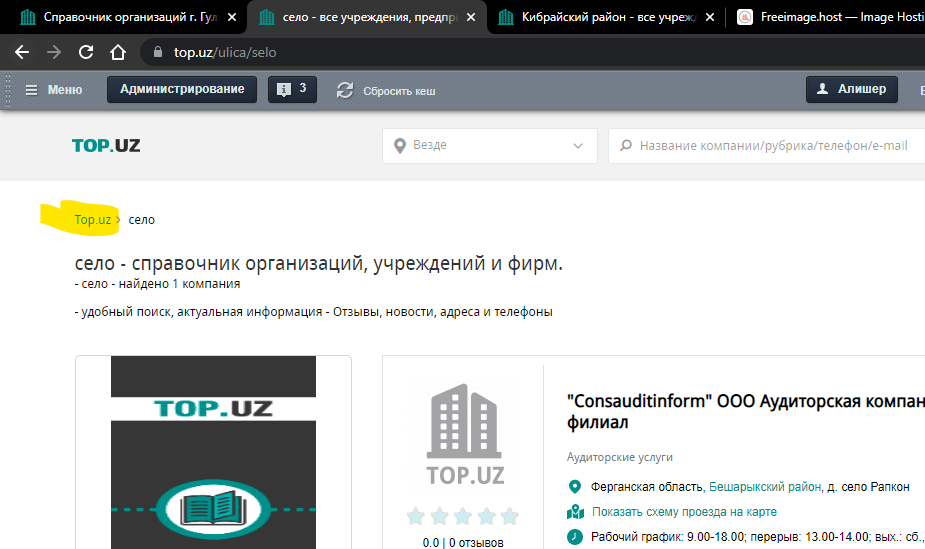Click the fifth rating star
925x549 pixels.
pyautogui.click(x=510, y=516)
